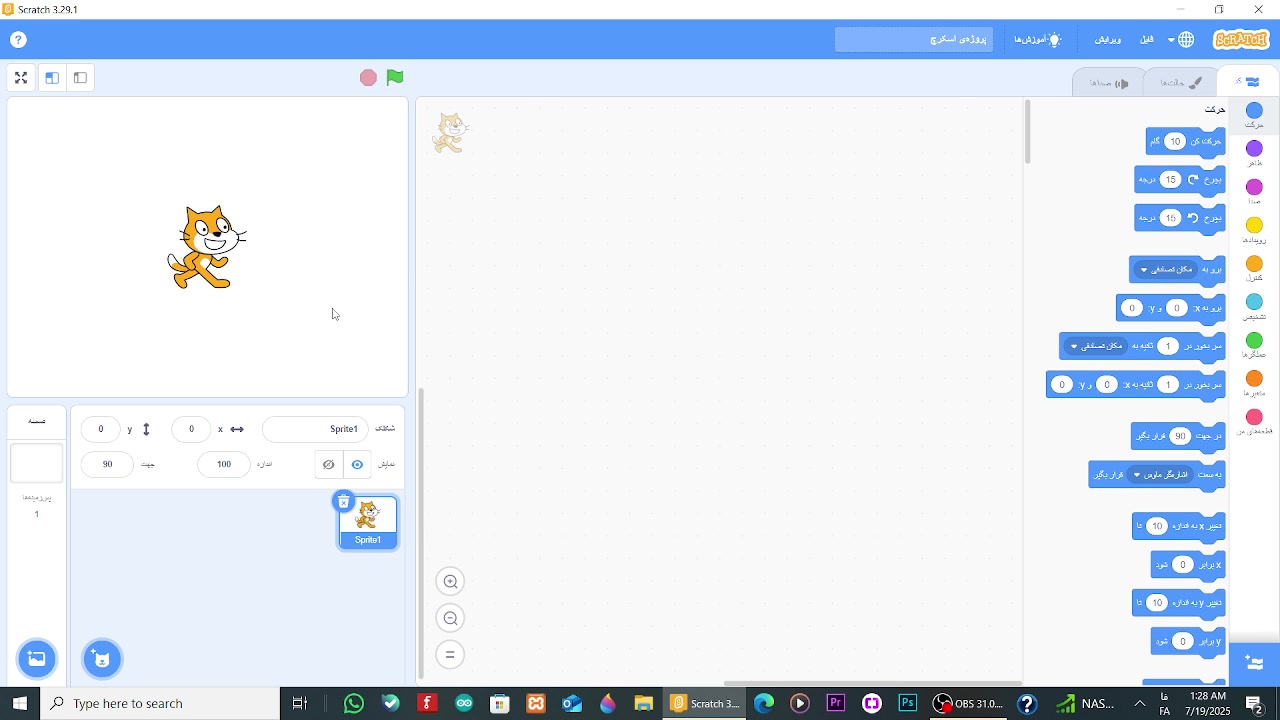Click the change y by 10 block
This screenshot has width=1280, height=720.
click(1179, 603)
